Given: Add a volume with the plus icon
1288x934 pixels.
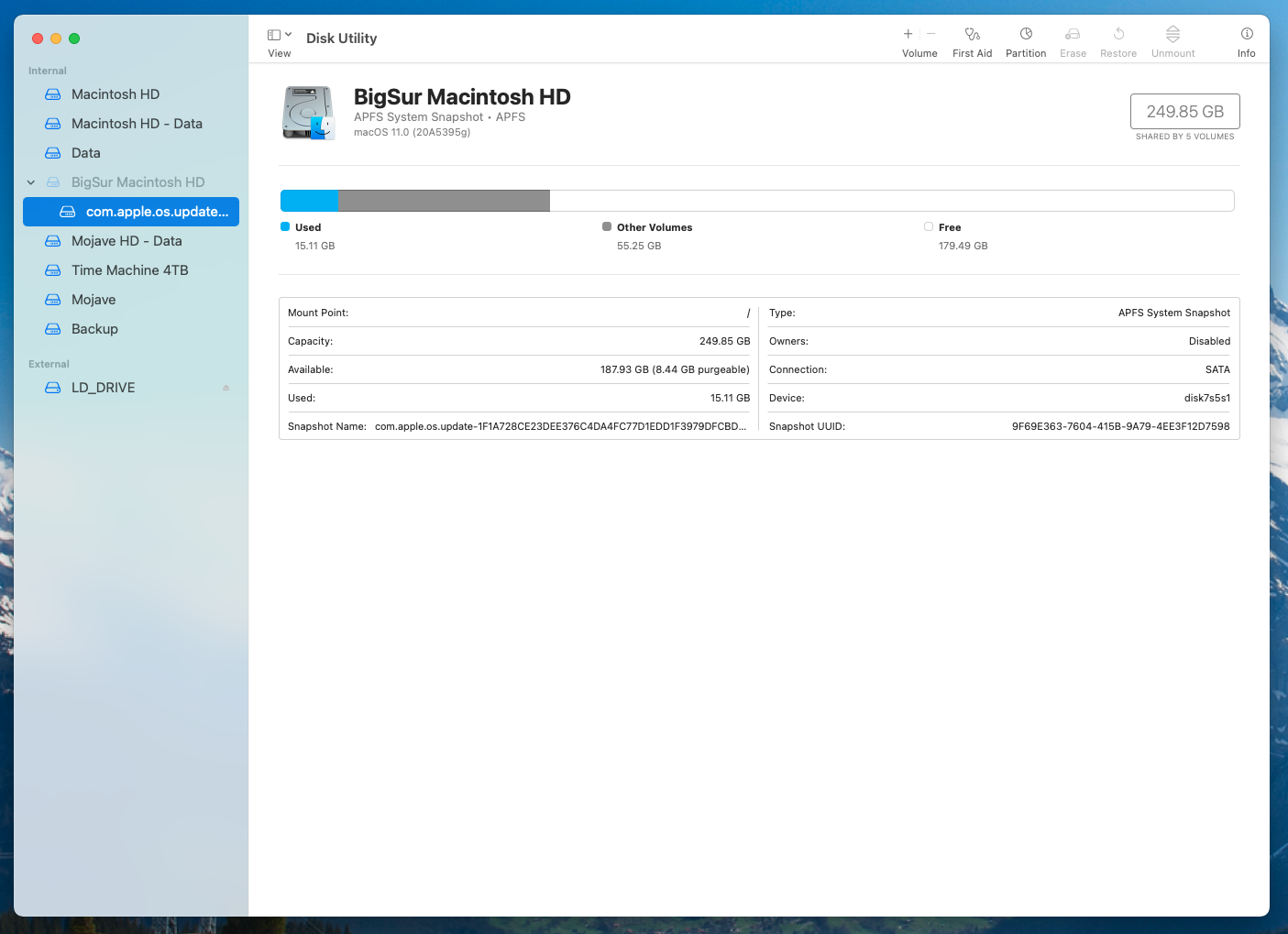Looking at the screenshot, I should tap(908, 34).
